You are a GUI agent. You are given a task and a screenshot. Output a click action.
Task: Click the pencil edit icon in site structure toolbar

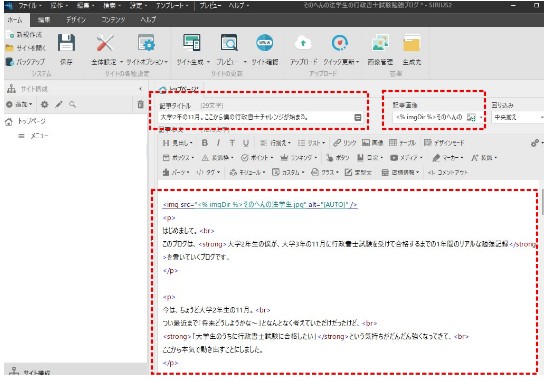click(x=59, y=104)
